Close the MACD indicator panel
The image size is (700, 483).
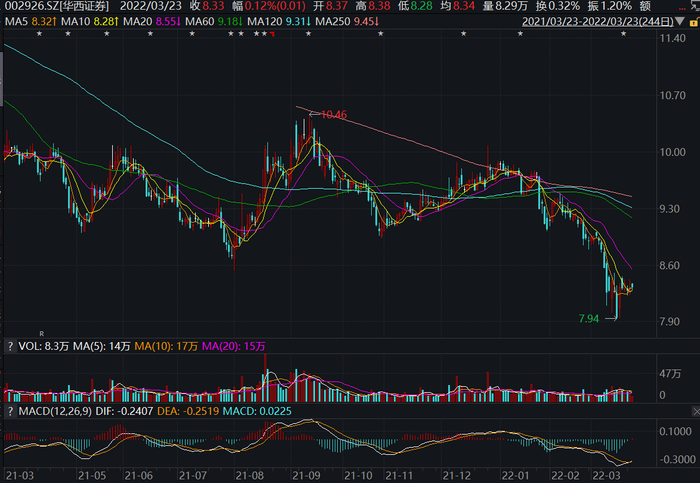(696, 411)
